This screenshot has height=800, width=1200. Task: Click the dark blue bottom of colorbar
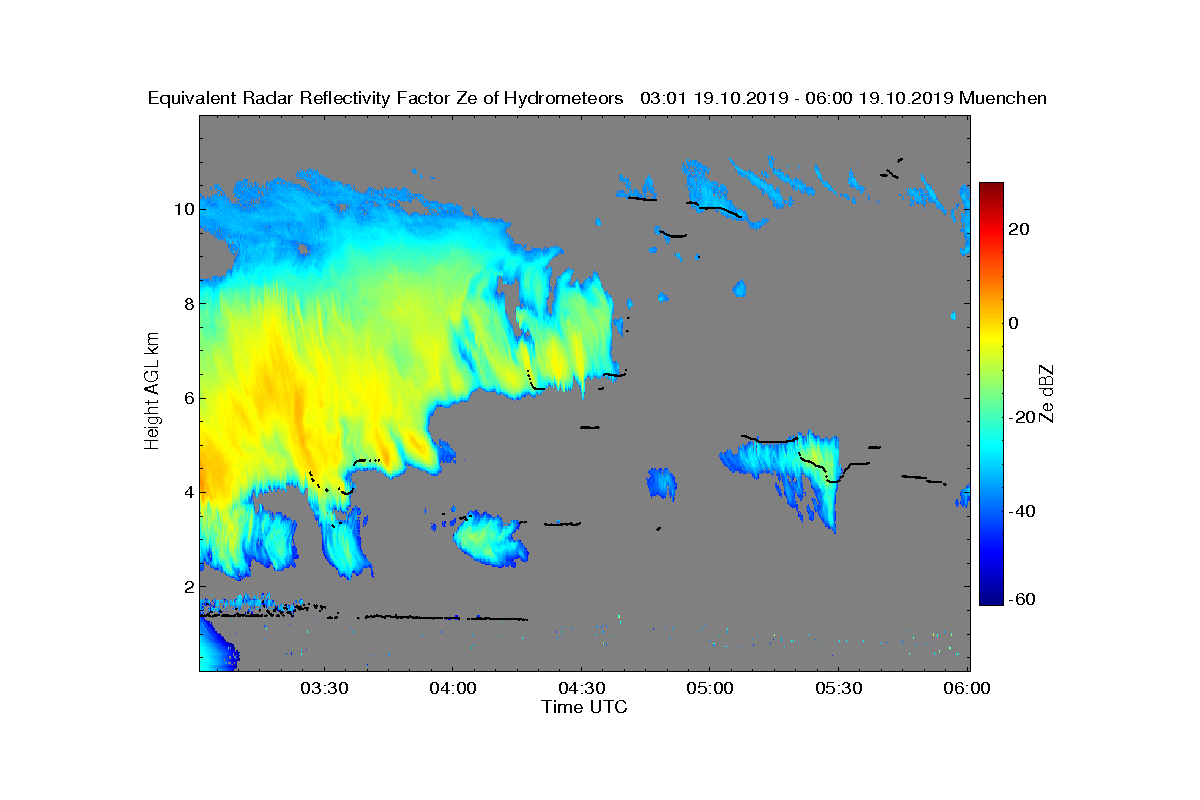(x=991, y=598)
